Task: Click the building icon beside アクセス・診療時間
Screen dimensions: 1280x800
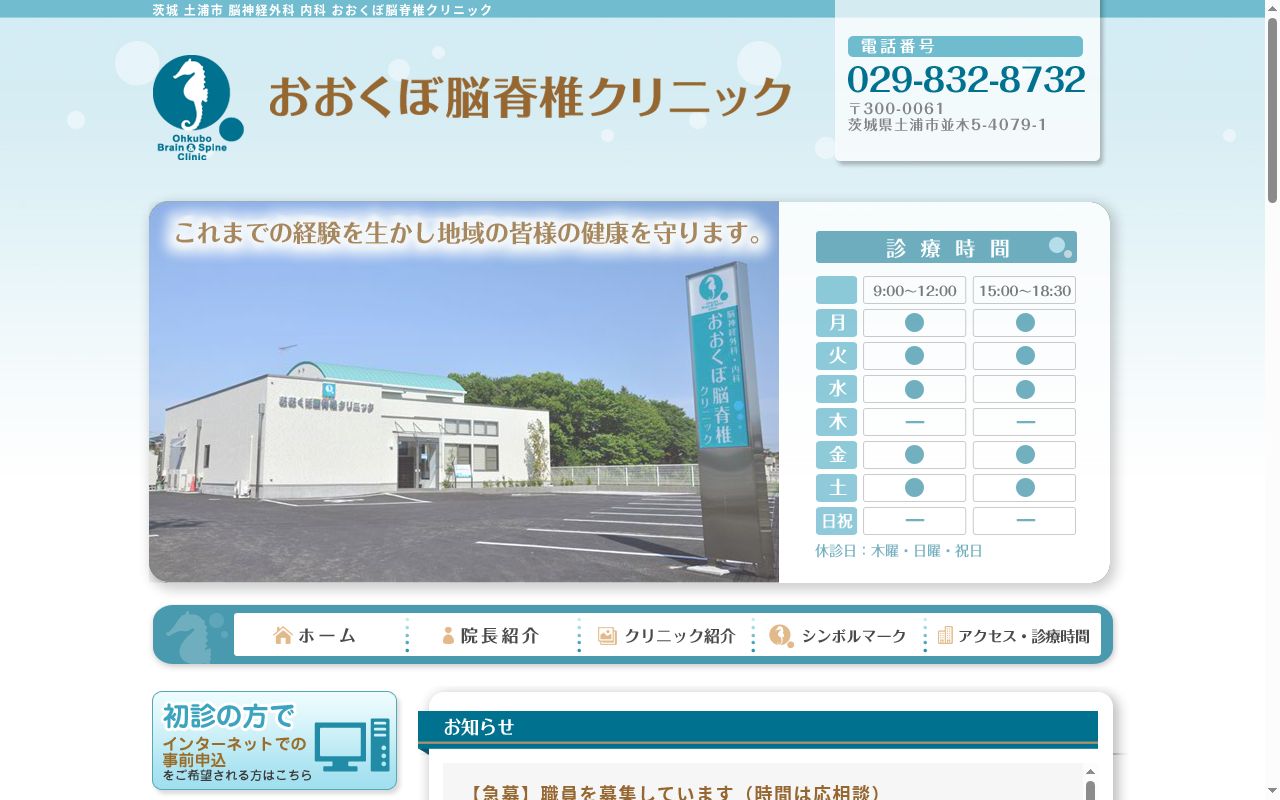Action: tap(945, 635)
